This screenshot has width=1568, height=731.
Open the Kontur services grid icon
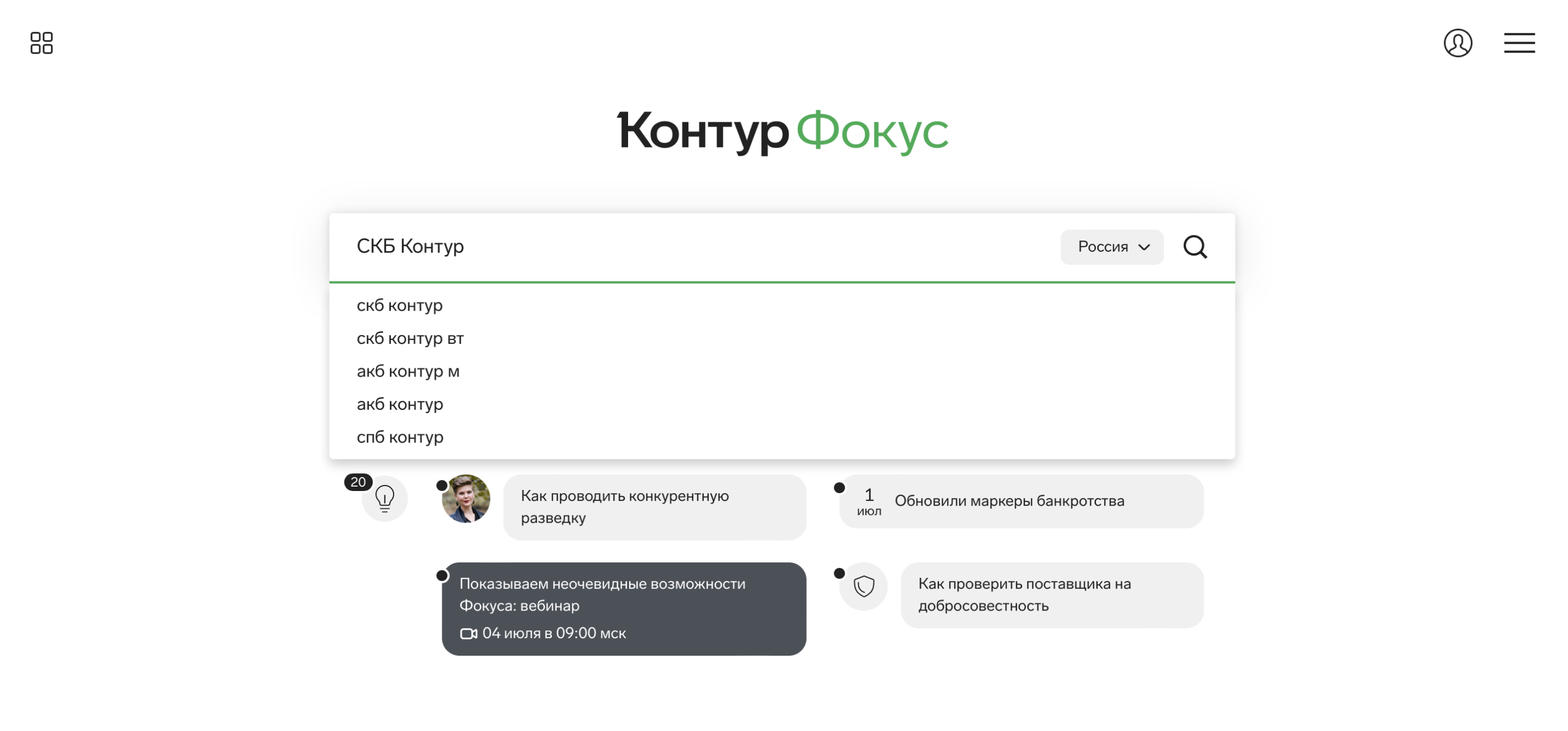pyautogui.click(x=41, y=43)
